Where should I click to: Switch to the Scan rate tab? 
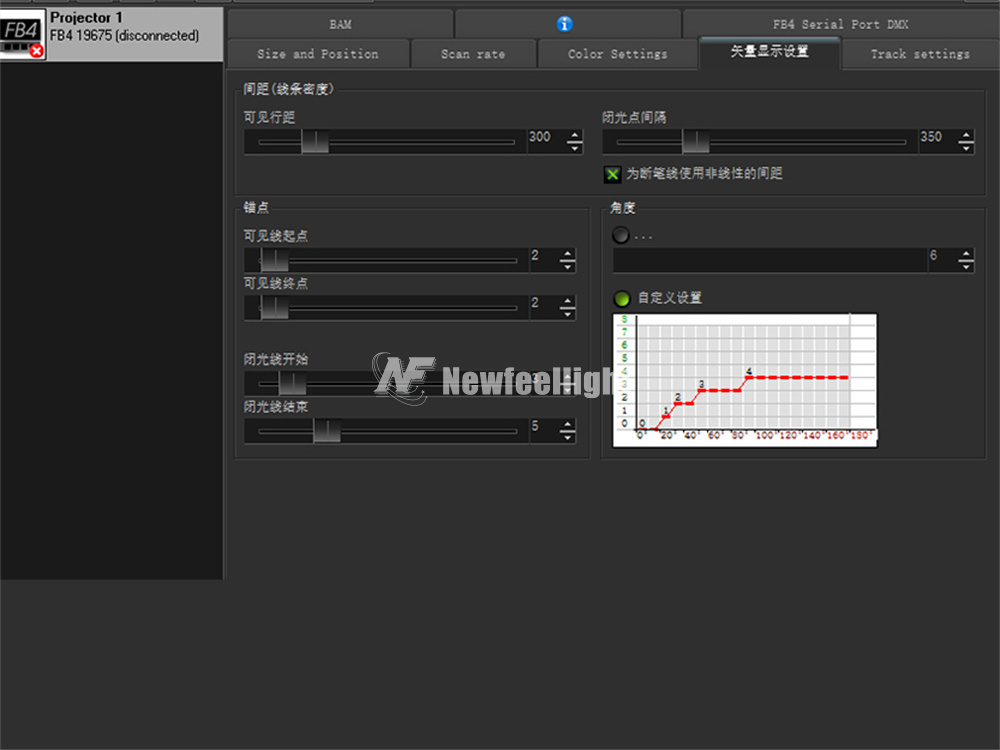pyautogui.click(x=473, y=54)
